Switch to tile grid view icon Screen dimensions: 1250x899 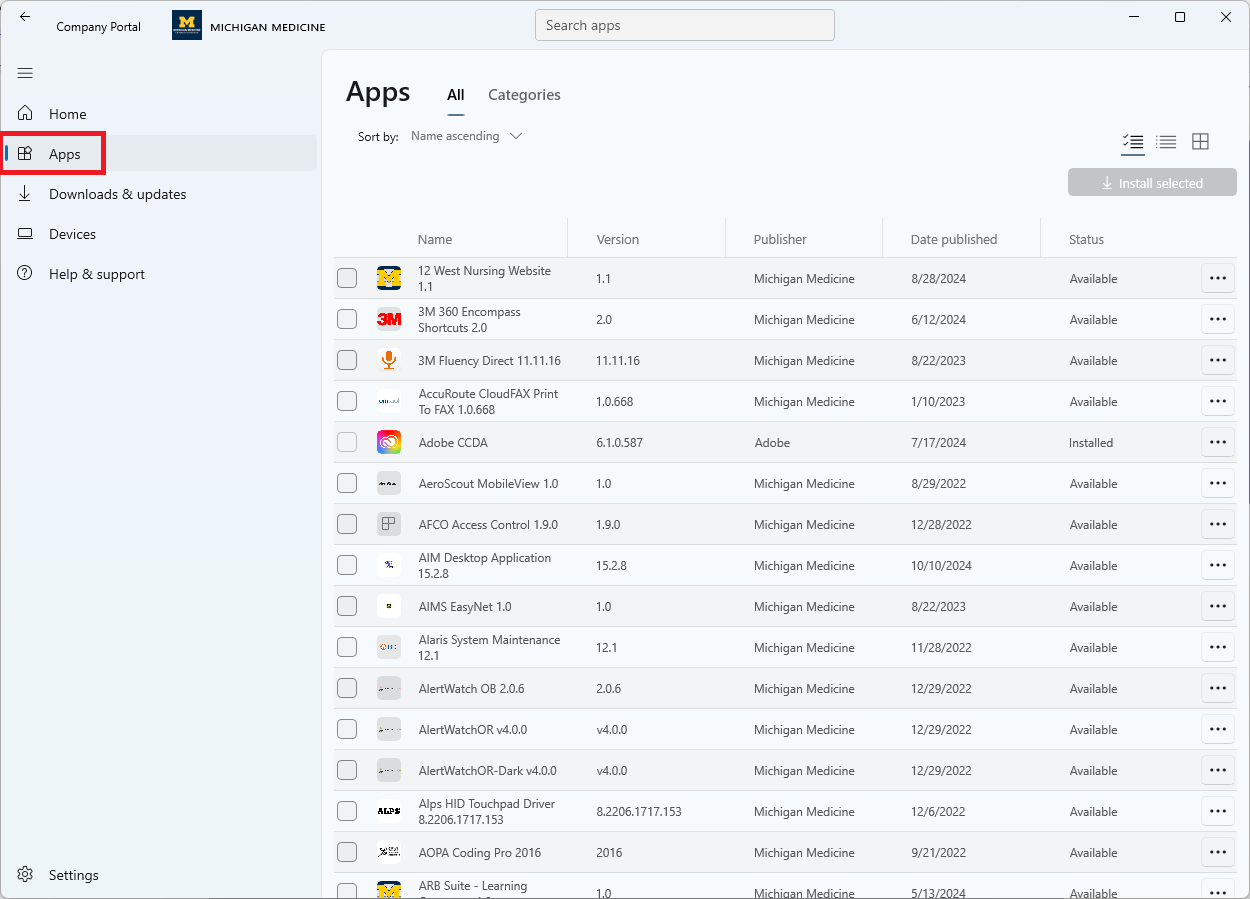1200,142
